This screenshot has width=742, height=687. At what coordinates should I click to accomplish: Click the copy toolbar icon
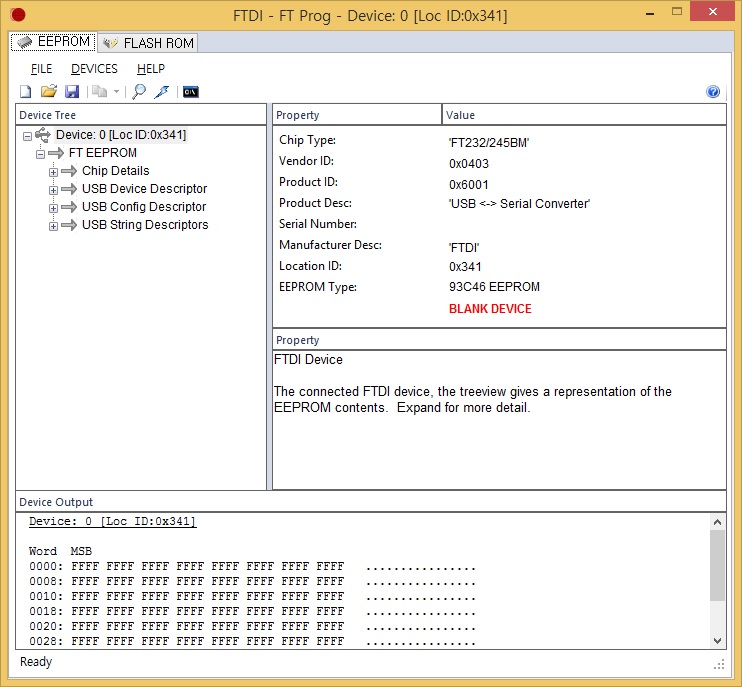(x=99, y=92)
